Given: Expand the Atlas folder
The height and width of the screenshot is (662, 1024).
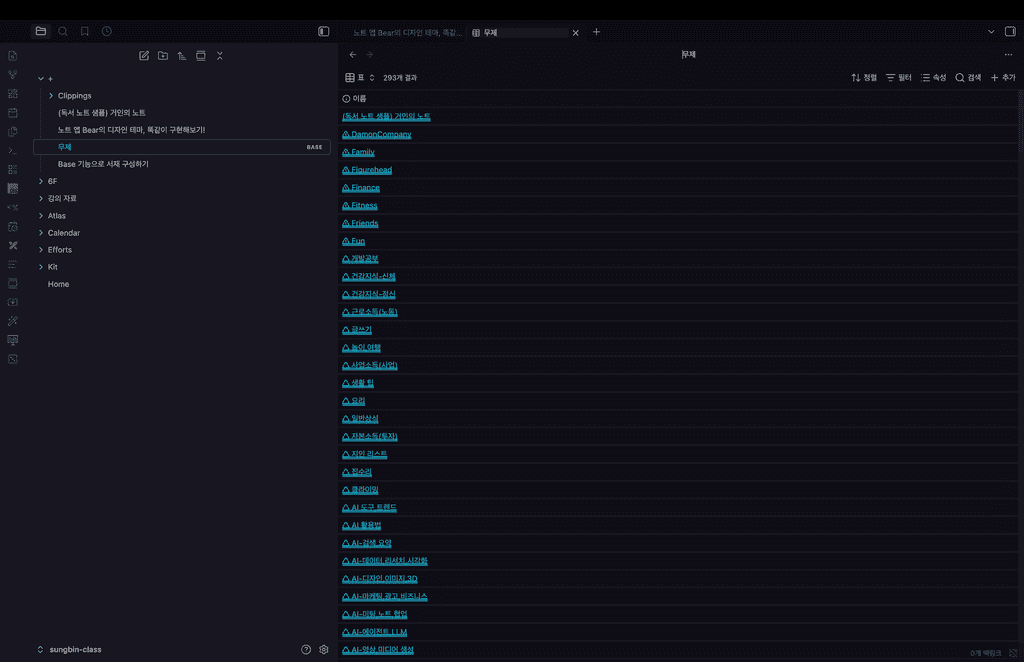Looking at the screenshot, I should coord(41,215).
